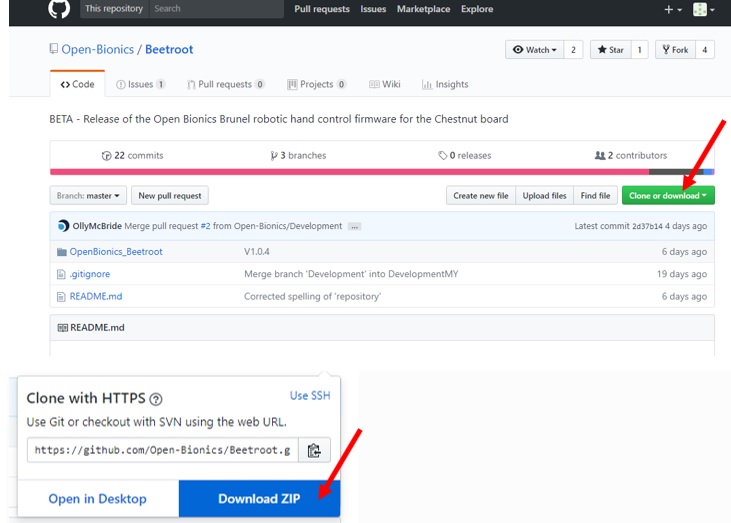Click OllyMcBride's avatar icon
Image resolution: width=731 pixels, height=523 pixels.
tap(63, 226)
